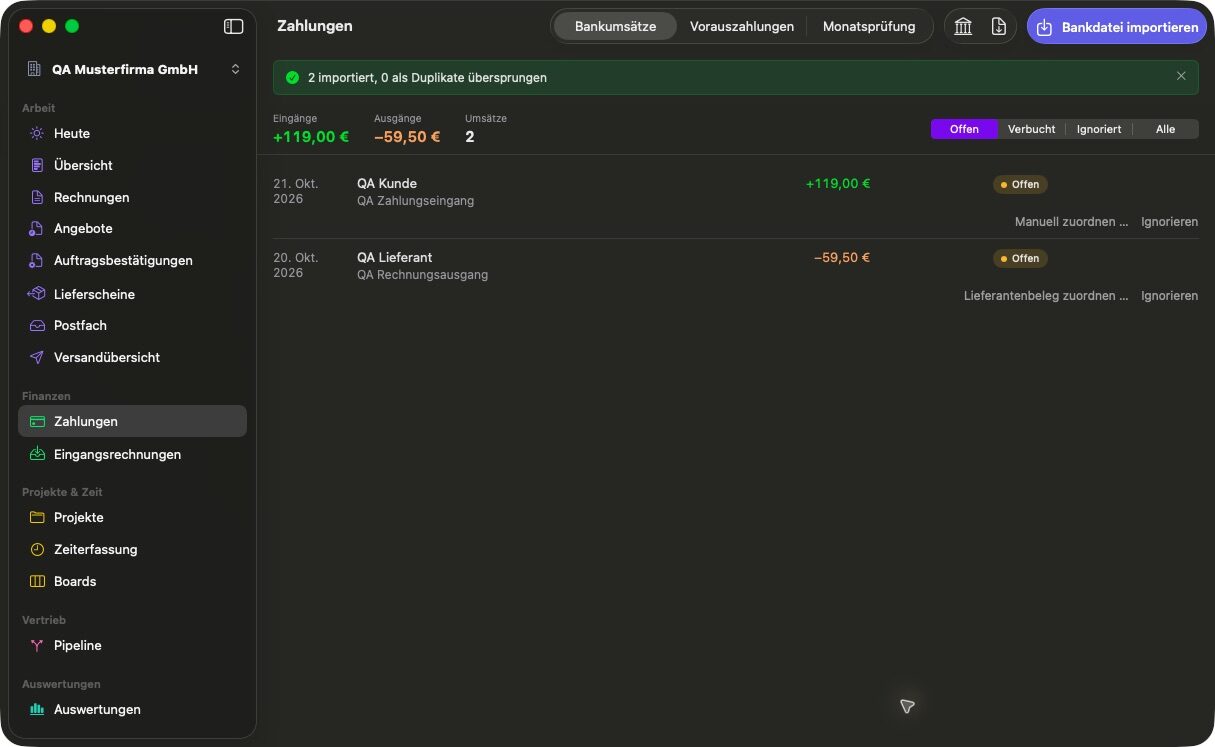This screenshot has height=747, width=1215.
Task: Switch to the Monatsprüfung tab
Action: (869, 27)
